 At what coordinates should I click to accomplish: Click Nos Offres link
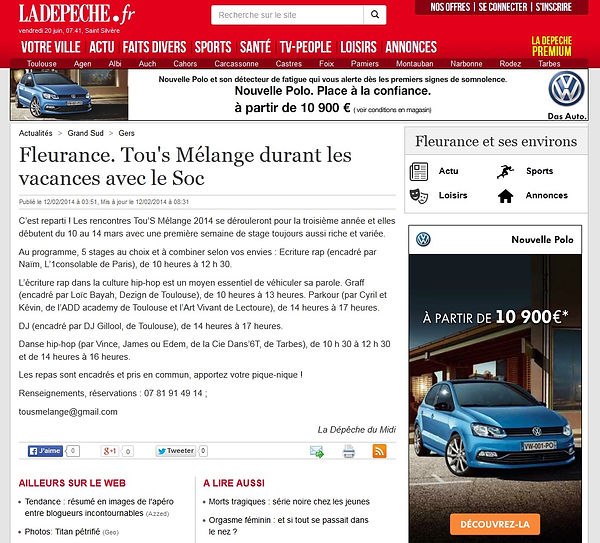450,7
